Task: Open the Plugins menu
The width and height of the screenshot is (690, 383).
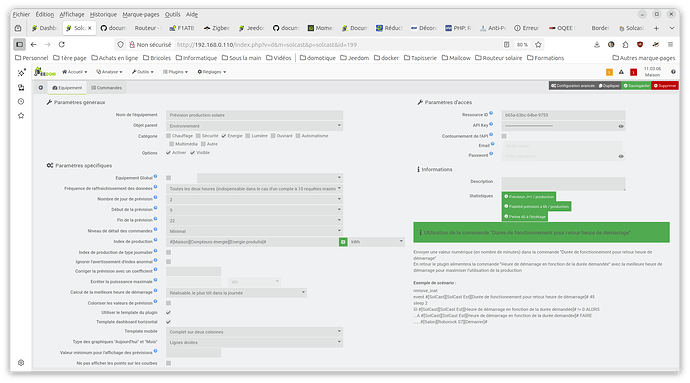Action: tap(176, 72)
